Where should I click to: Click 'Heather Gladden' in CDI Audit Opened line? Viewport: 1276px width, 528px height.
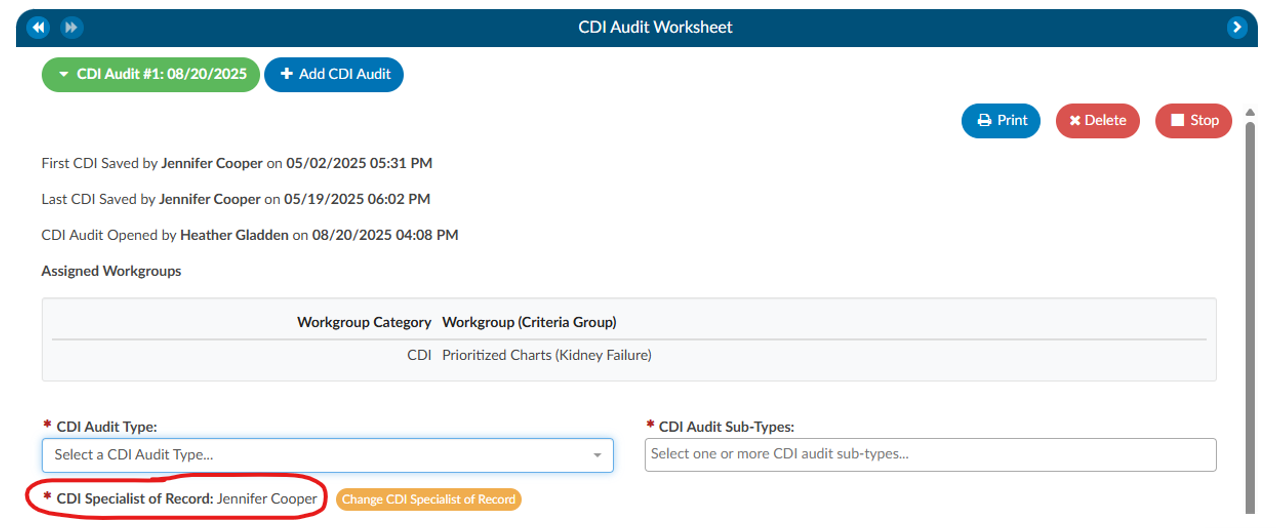tap(234, 235)
